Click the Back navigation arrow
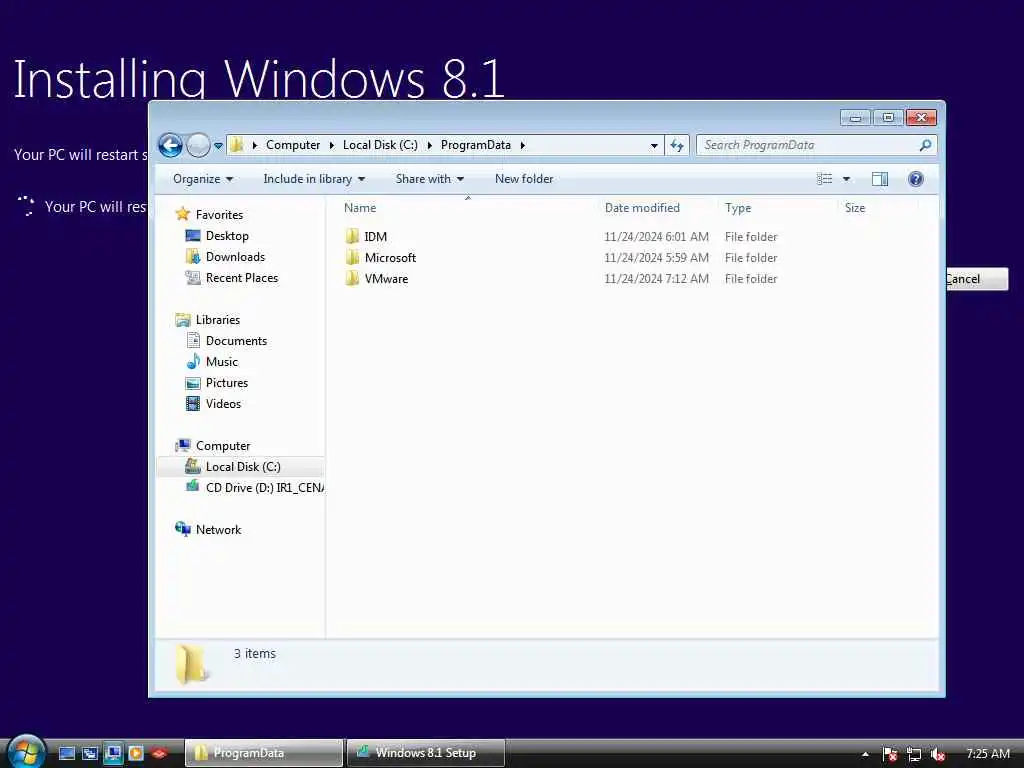 tap(170, 145)
